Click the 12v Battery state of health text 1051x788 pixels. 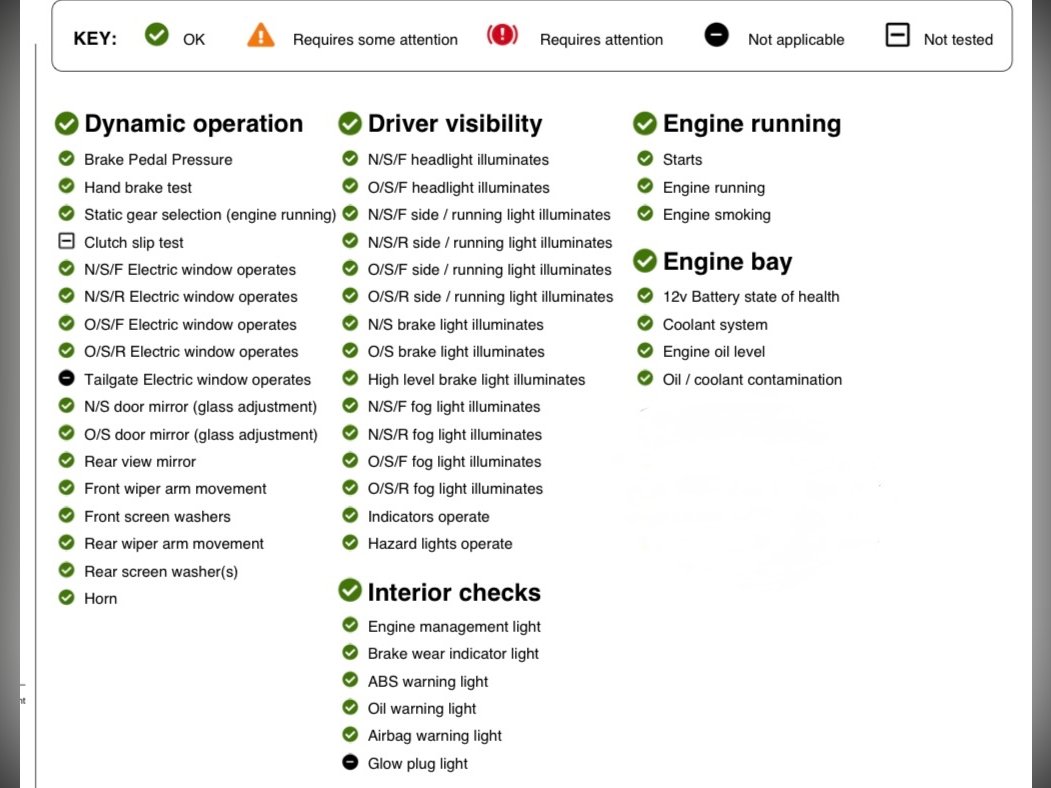[750, 297]
